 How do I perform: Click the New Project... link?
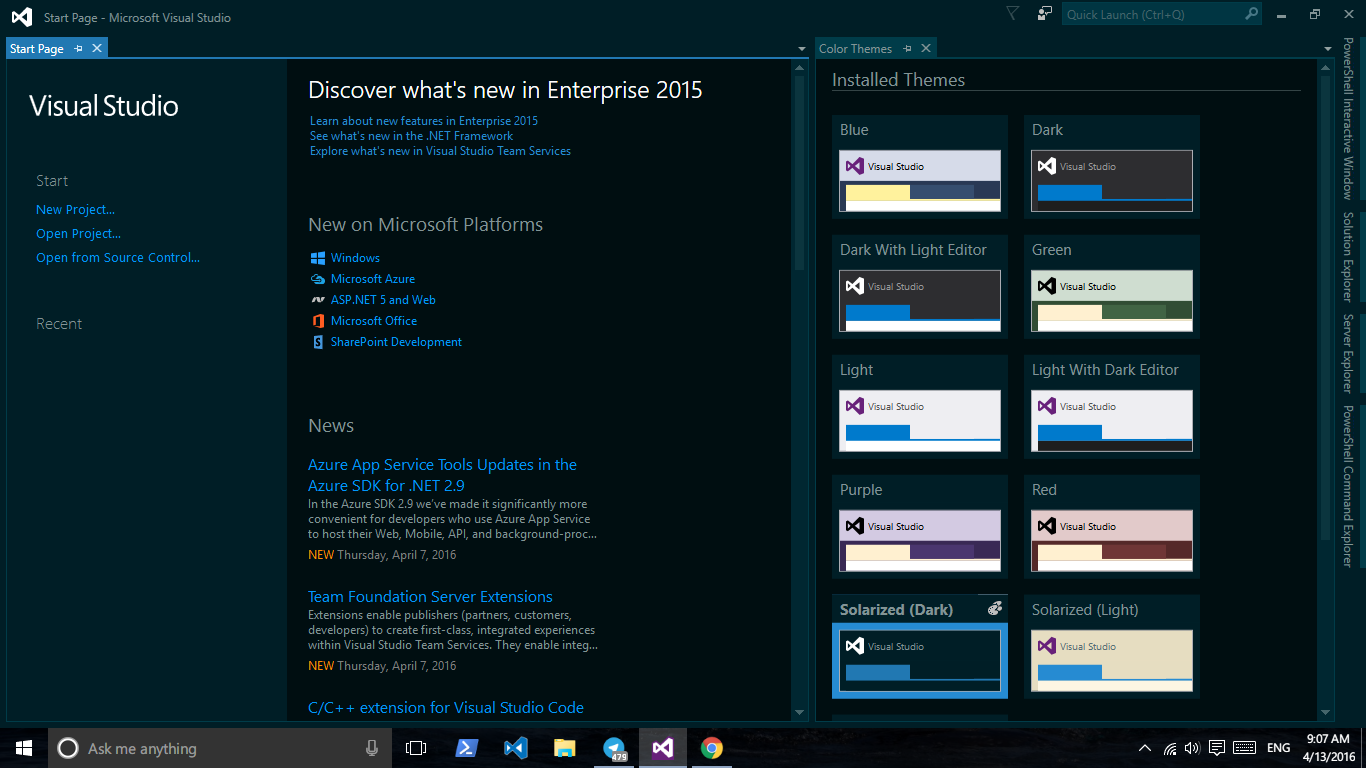coord(75,210)
